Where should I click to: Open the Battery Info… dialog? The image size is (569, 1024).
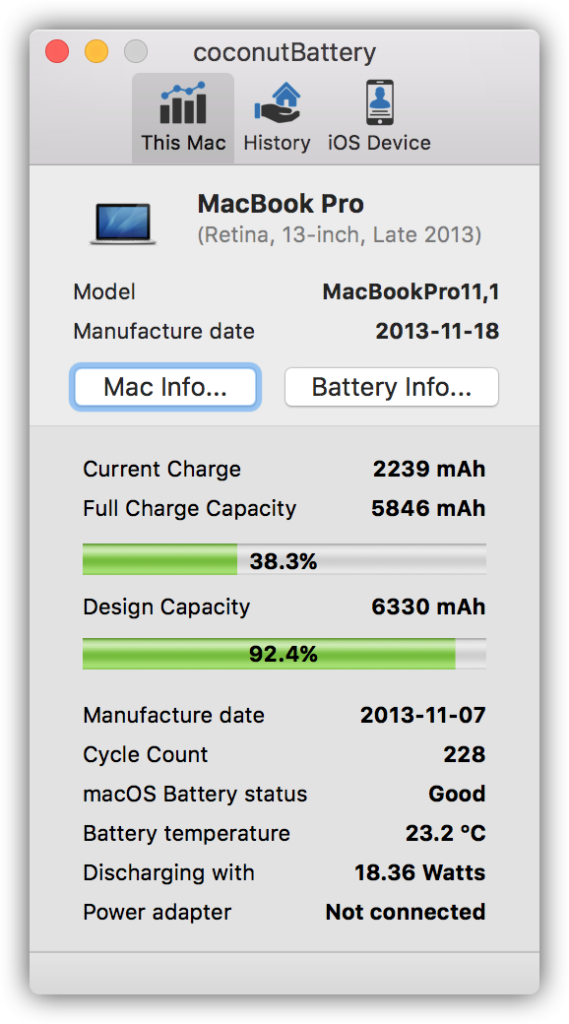pos(391,387)
